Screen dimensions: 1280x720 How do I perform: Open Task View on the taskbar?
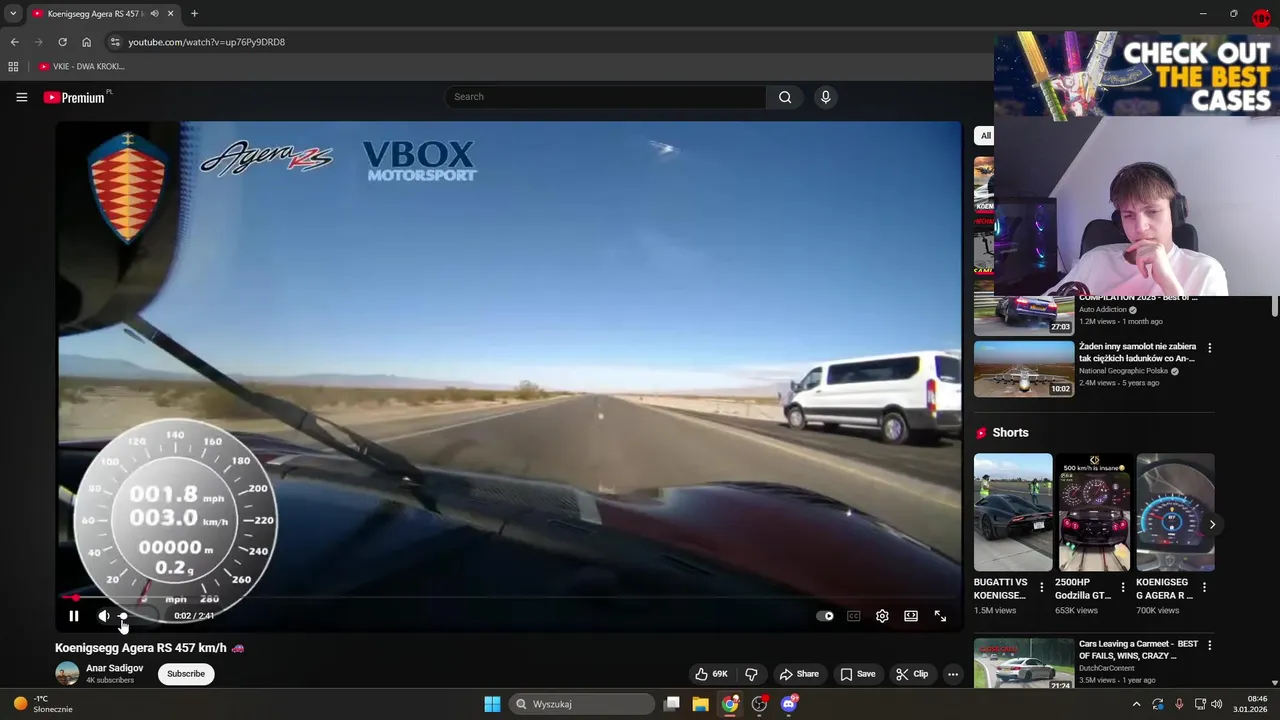pos(672,704)
